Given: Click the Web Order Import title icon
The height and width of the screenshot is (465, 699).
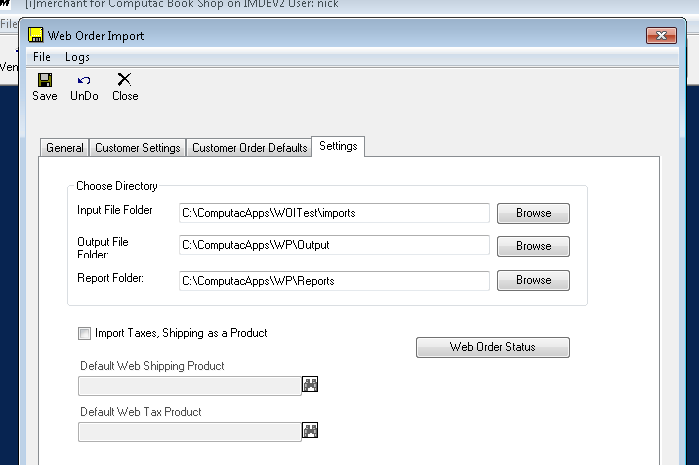Looking at the screenshot, I should click(x=36, y=35).
